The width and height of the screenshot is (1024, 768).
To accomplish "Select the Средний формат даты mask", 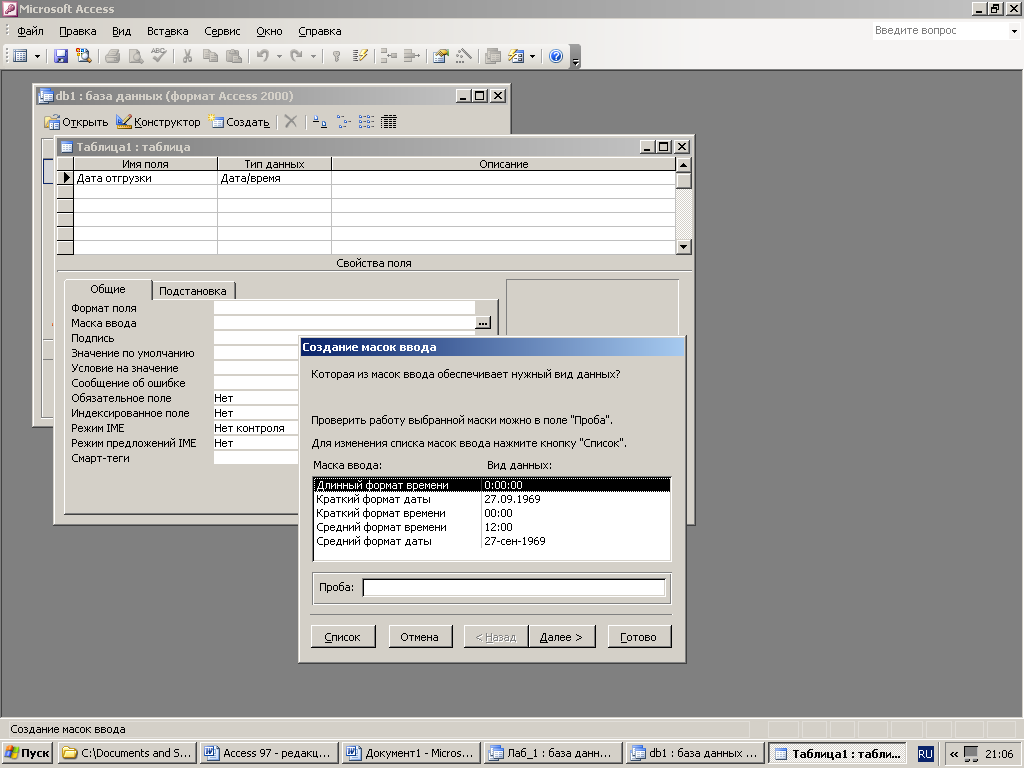I will pos(492,541).
